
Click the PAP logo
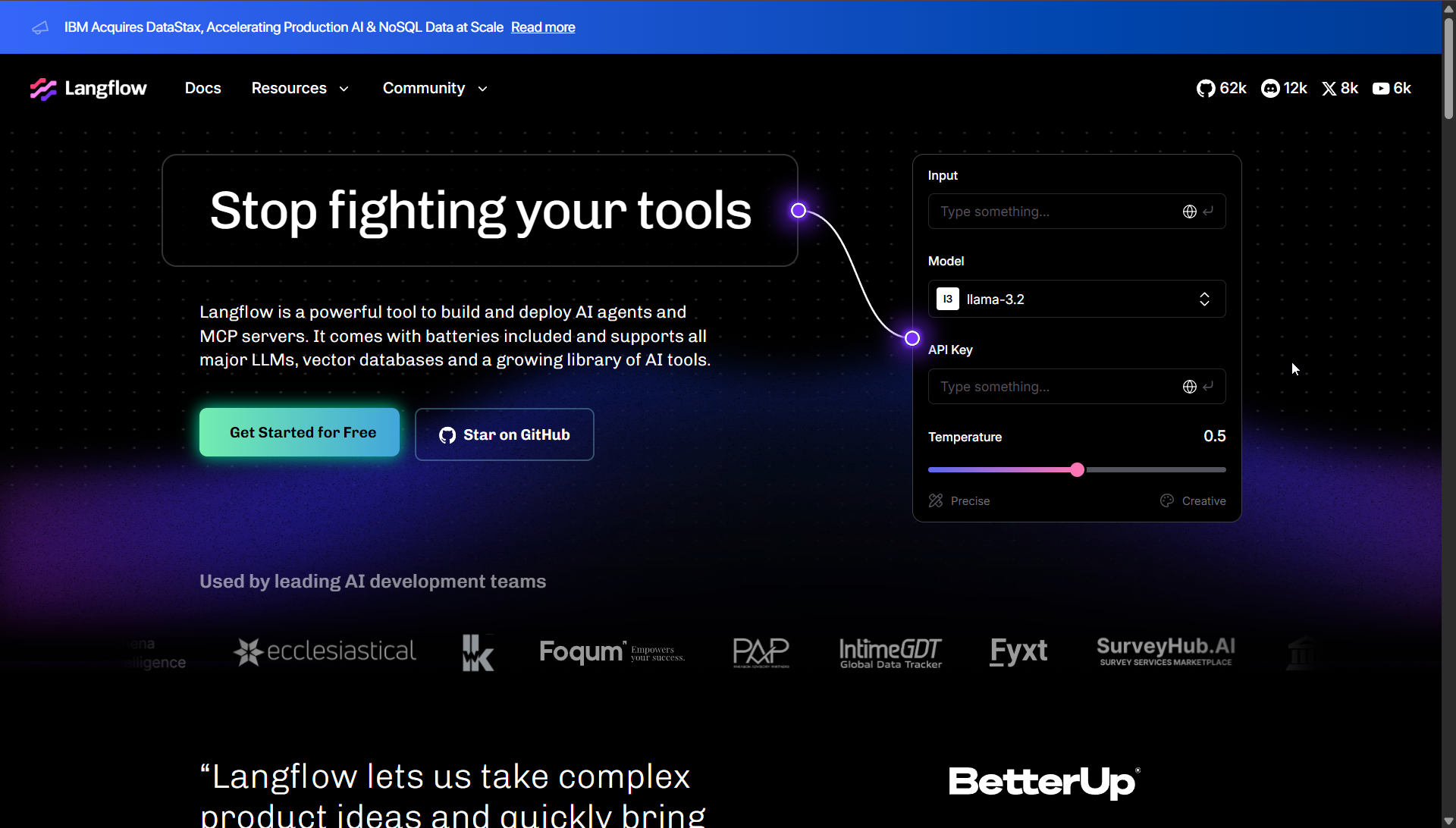(x=761, y=652)
